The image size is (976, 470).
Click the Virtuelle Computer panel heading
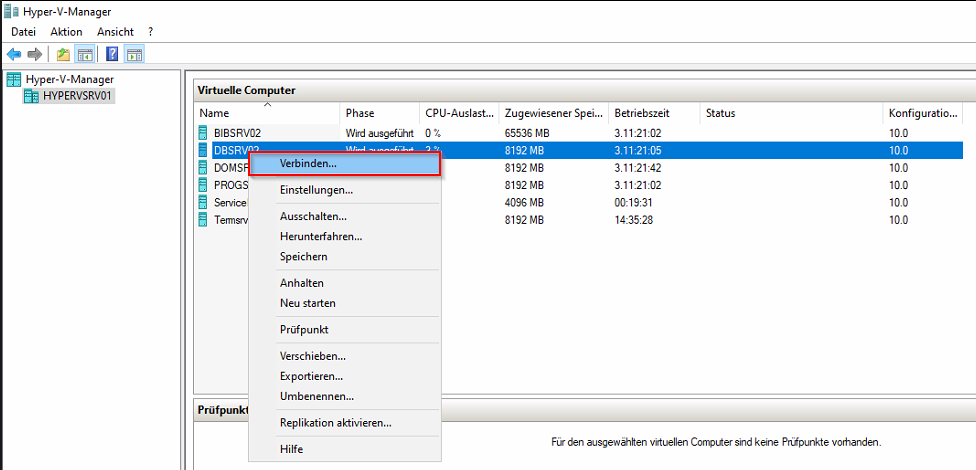tap(246, 91)
